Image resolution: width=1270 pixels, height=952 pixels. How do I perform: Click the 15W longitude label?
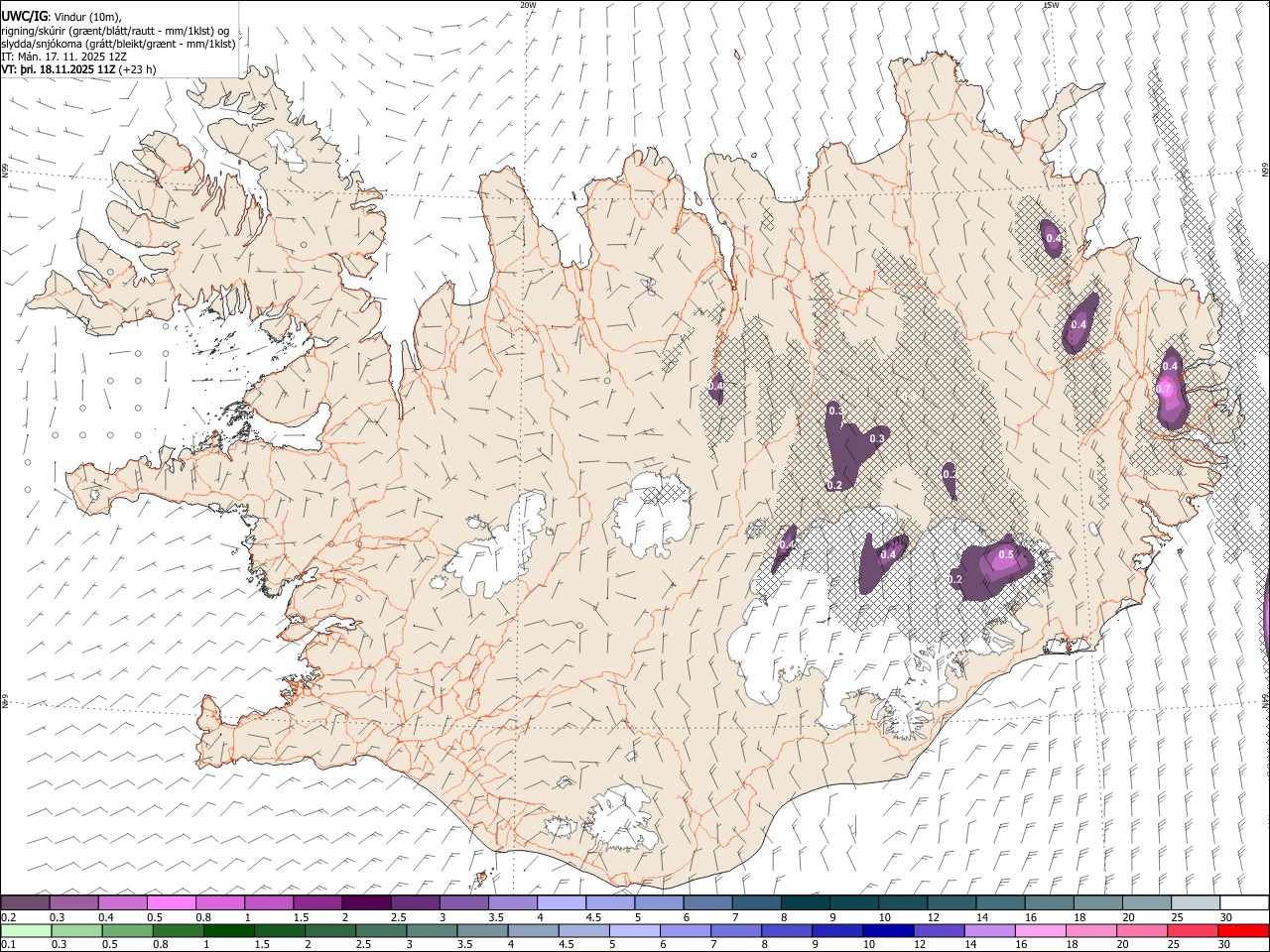(x=1051, y=5)
